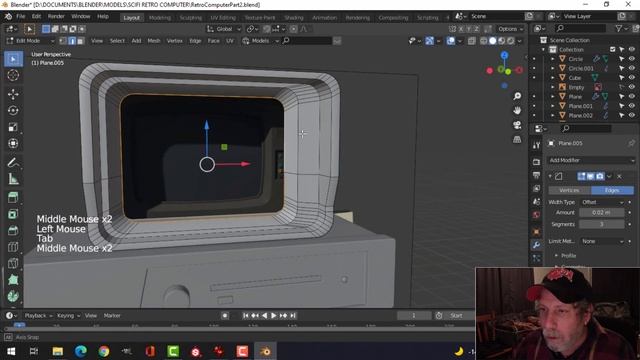
Task: Select the Measure tool
Action: coord(13,179)
